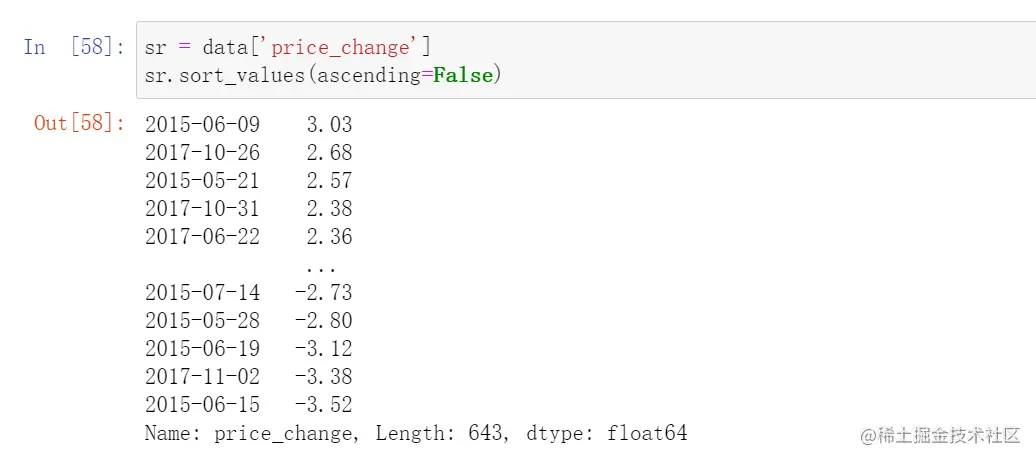The image size is (1036, 461).
Task: Click the False keyword in code
Action: (462, 75)
